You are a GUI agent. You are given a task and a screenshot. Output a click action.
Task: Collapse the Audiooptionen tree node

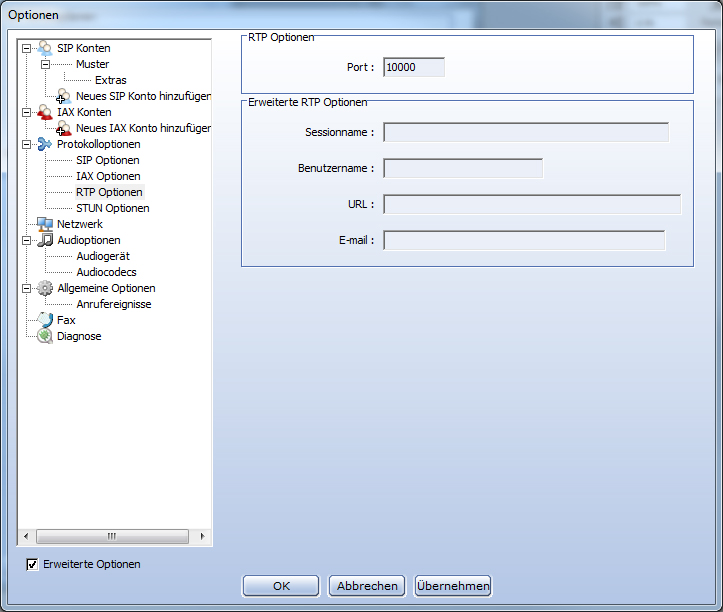tap(26, 240)
